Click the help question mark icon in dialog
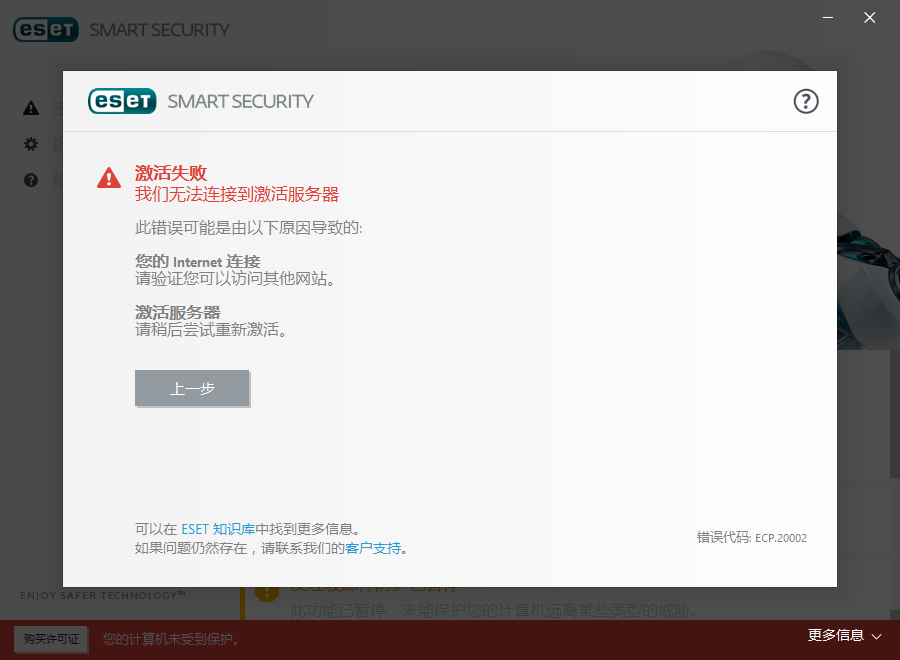This screenshot has width=900, height=660. (x=806, y=101)
